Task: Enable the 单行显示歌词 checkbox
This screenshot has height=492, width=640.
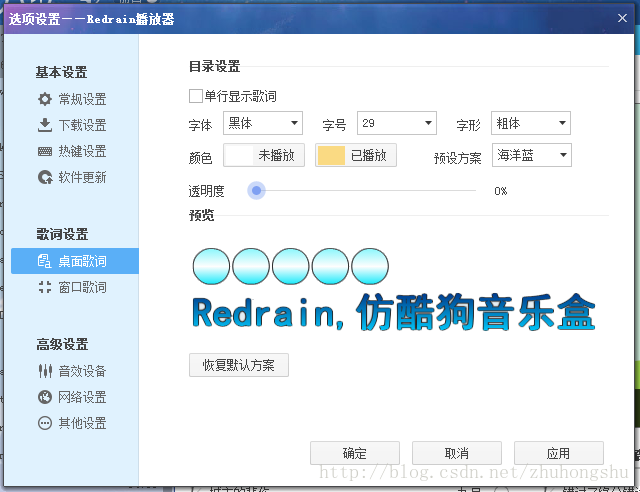Action: click(x=196, y=96)
